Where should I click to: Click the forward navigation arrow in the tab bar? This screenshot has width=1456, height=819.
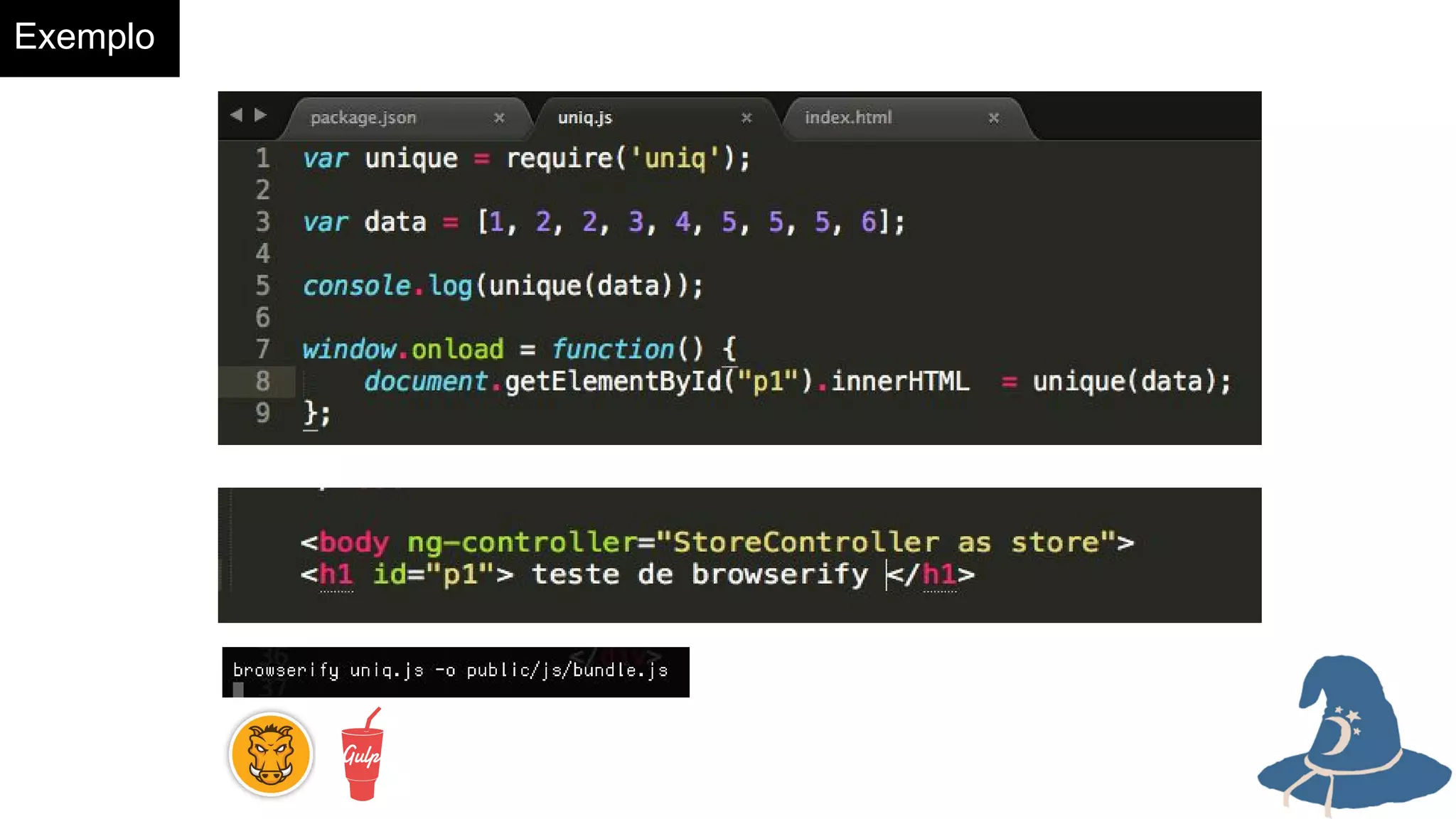pos(261,115)
